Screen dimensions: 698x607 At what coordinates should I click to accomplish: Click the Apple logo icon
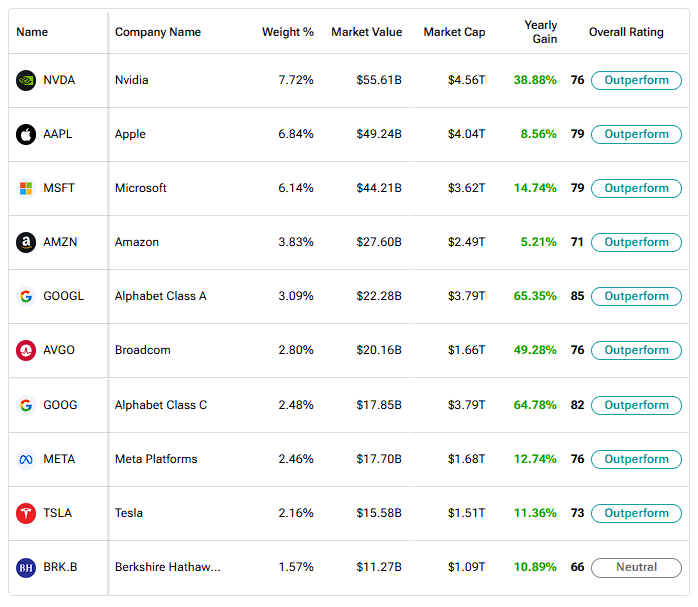pyautogui.click(x=26, y=134)
